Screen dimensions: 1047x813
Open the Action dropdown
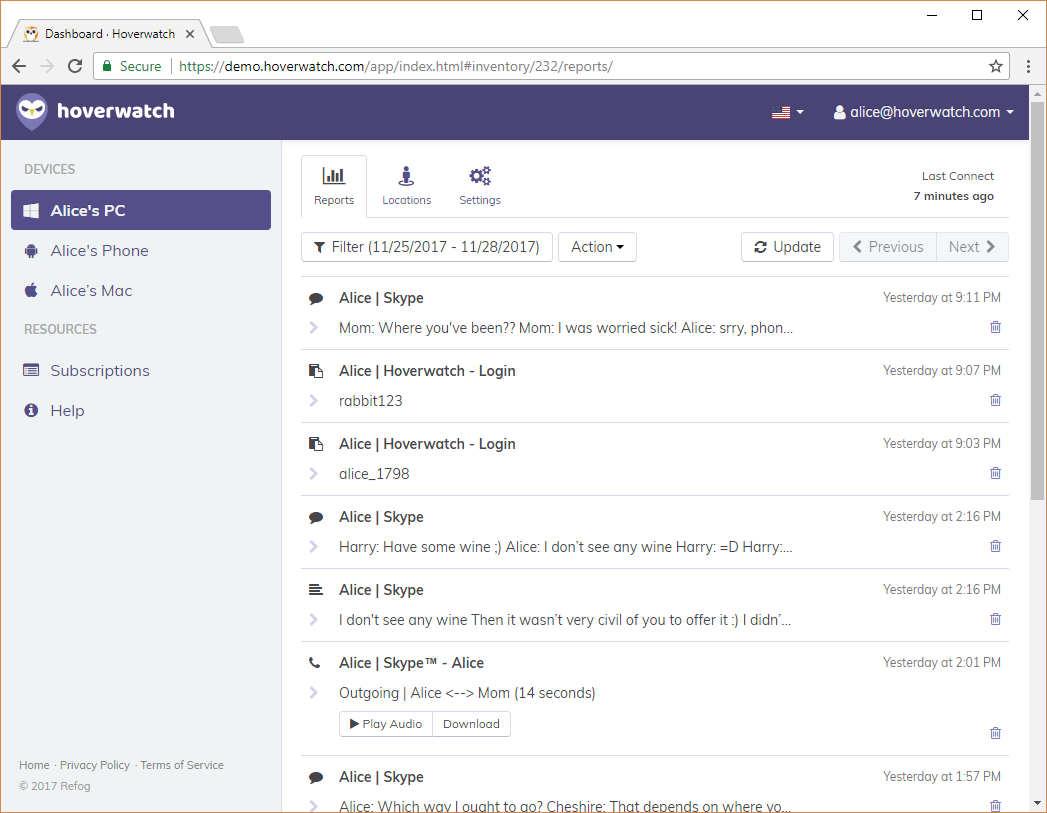pyautogui.click(x=597, y=247)
